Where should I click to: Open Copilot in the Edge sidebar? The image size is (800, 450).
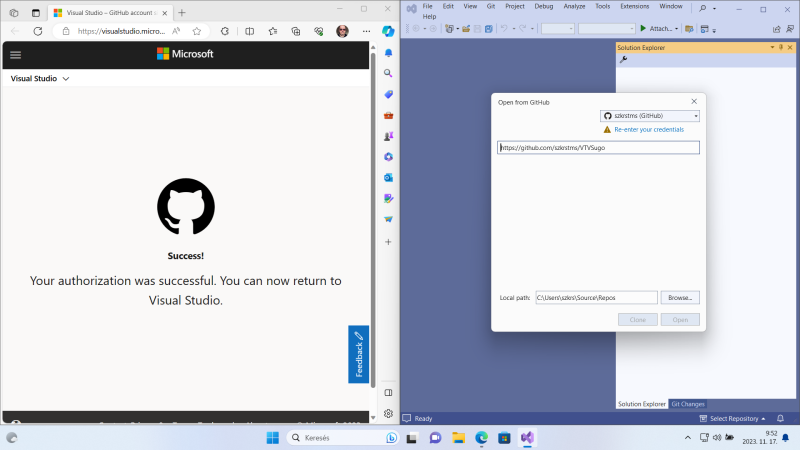tap(388, 31)
